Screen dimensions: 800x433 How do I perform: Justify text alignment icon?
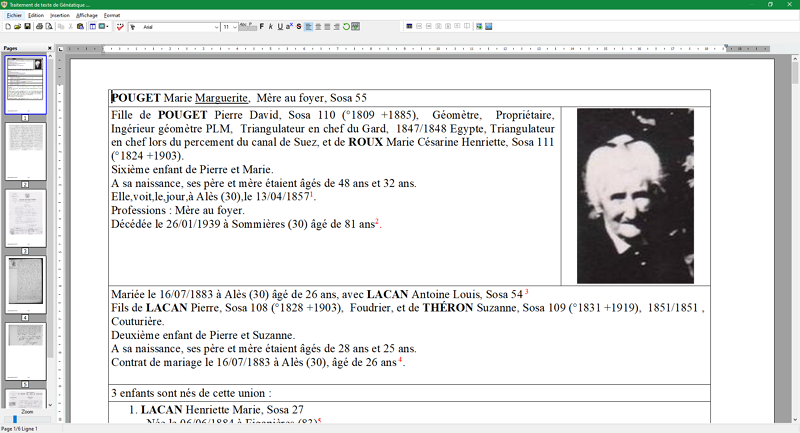click(x=327, y=27)
